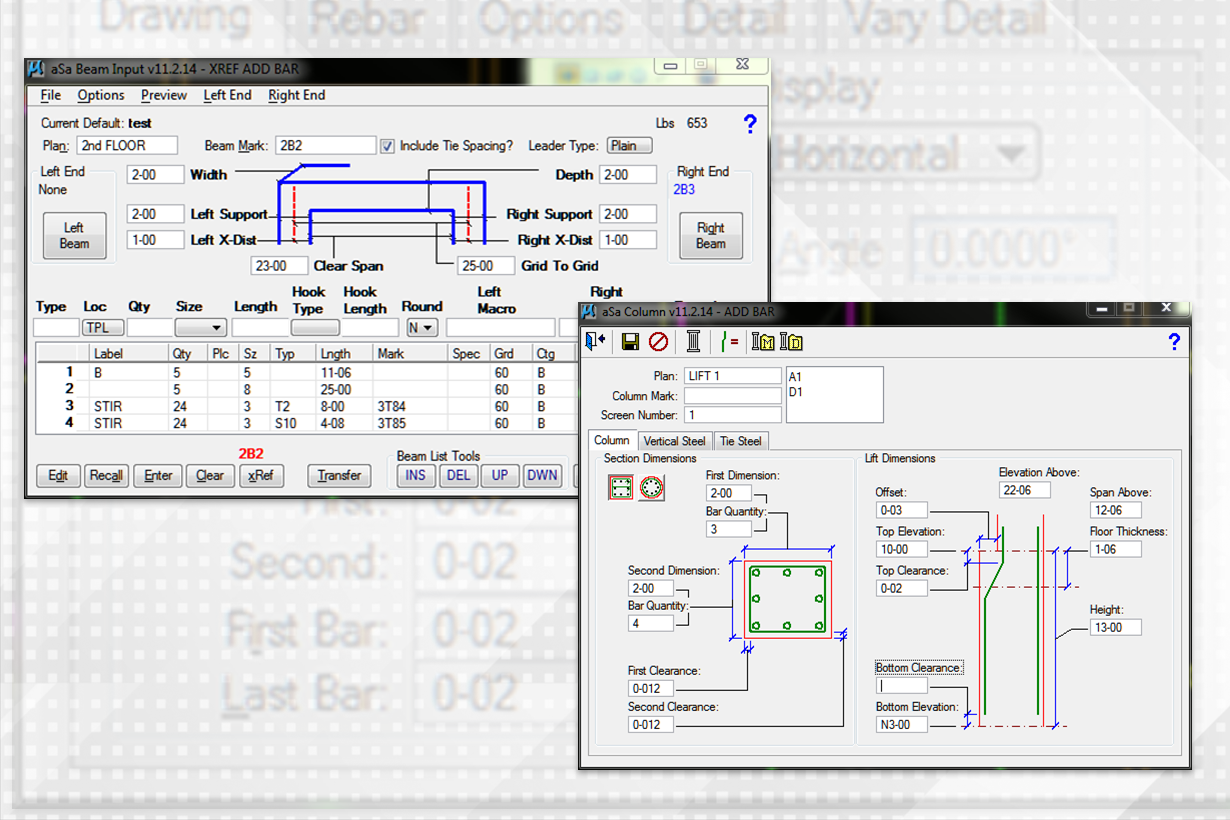Image resolution: width=1230 pixels, height=820 pixels.
Task: Open the File menu
Action: (x=51, y=95)
